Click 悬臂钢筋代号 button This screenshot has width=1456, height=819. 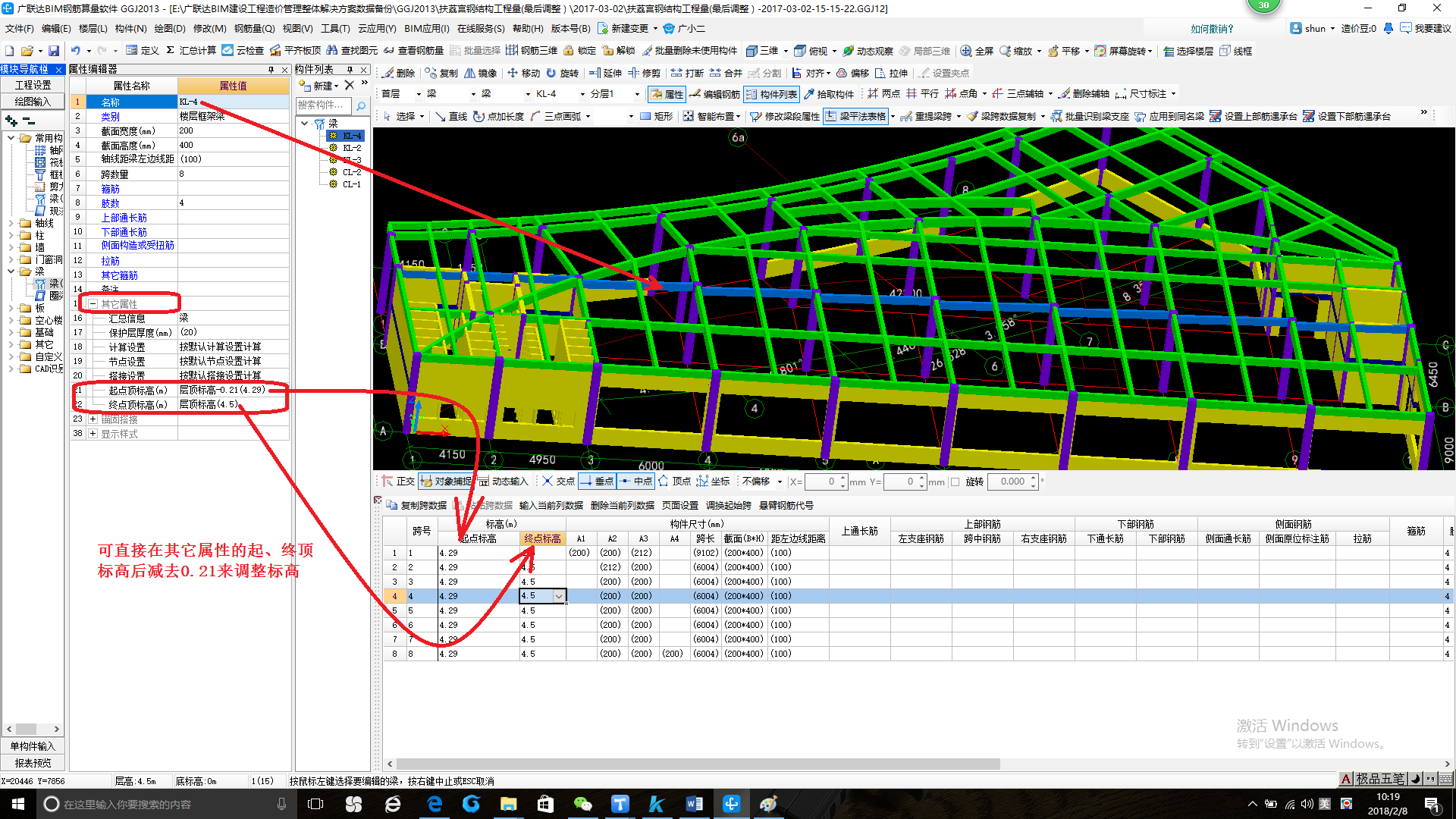point(786,505)
